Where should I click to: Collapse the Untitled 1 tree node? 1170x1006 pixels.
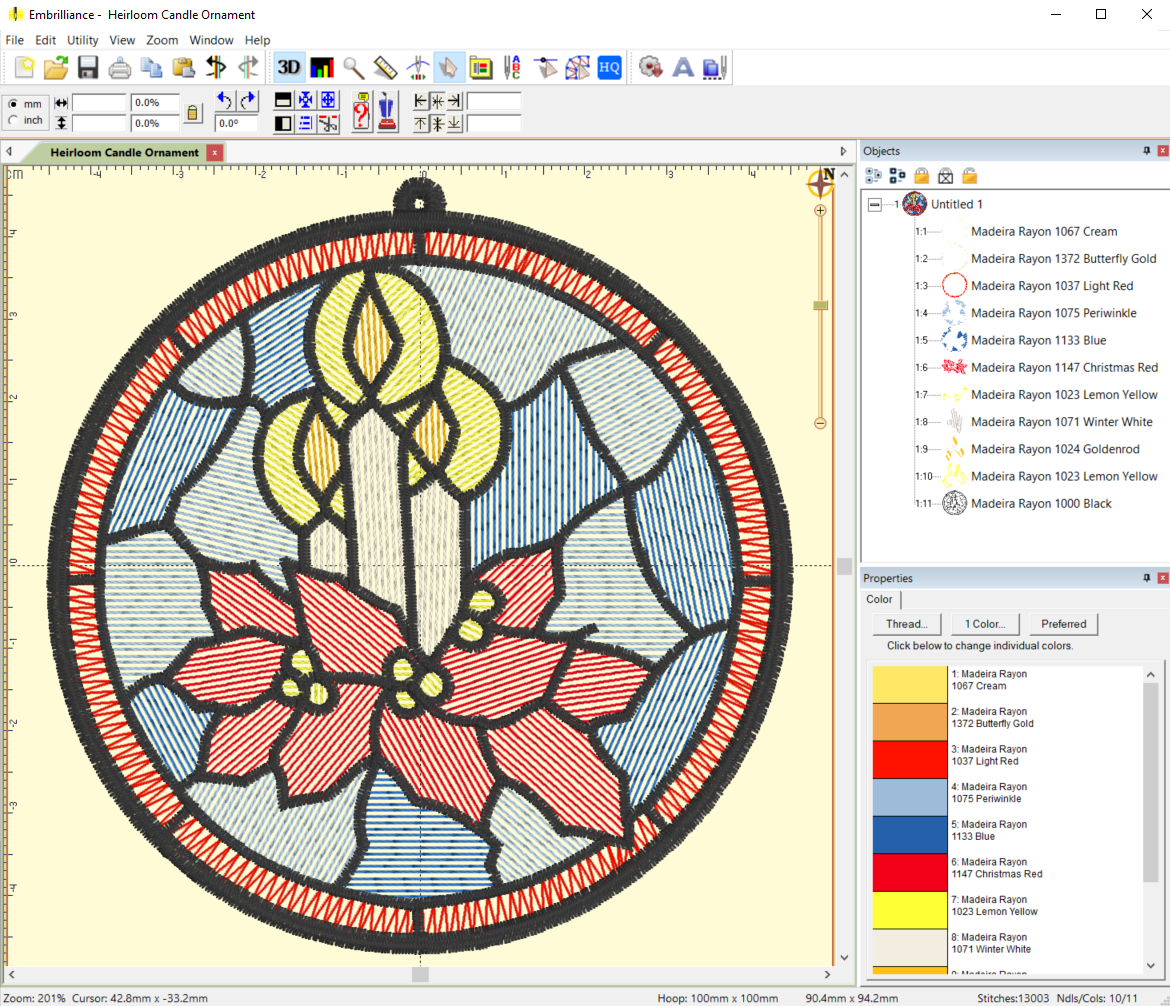click(875, 204)
